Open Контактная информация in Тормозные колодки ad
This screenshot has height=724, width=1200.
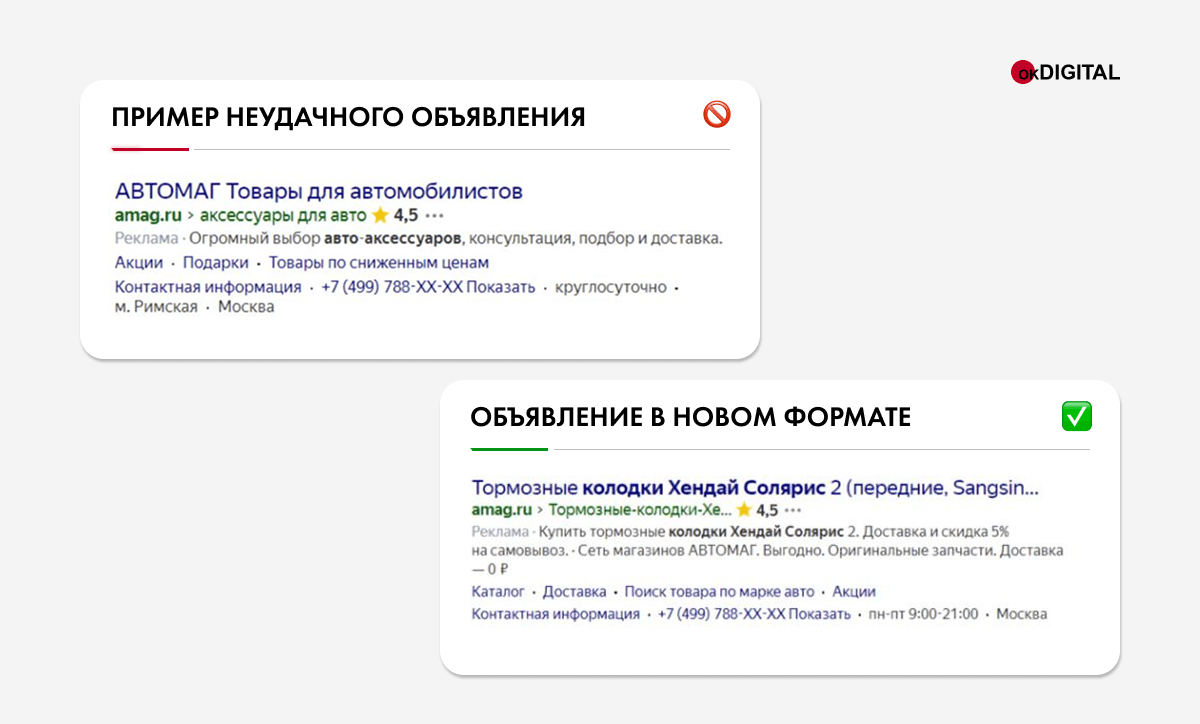(x=555, y=614)
